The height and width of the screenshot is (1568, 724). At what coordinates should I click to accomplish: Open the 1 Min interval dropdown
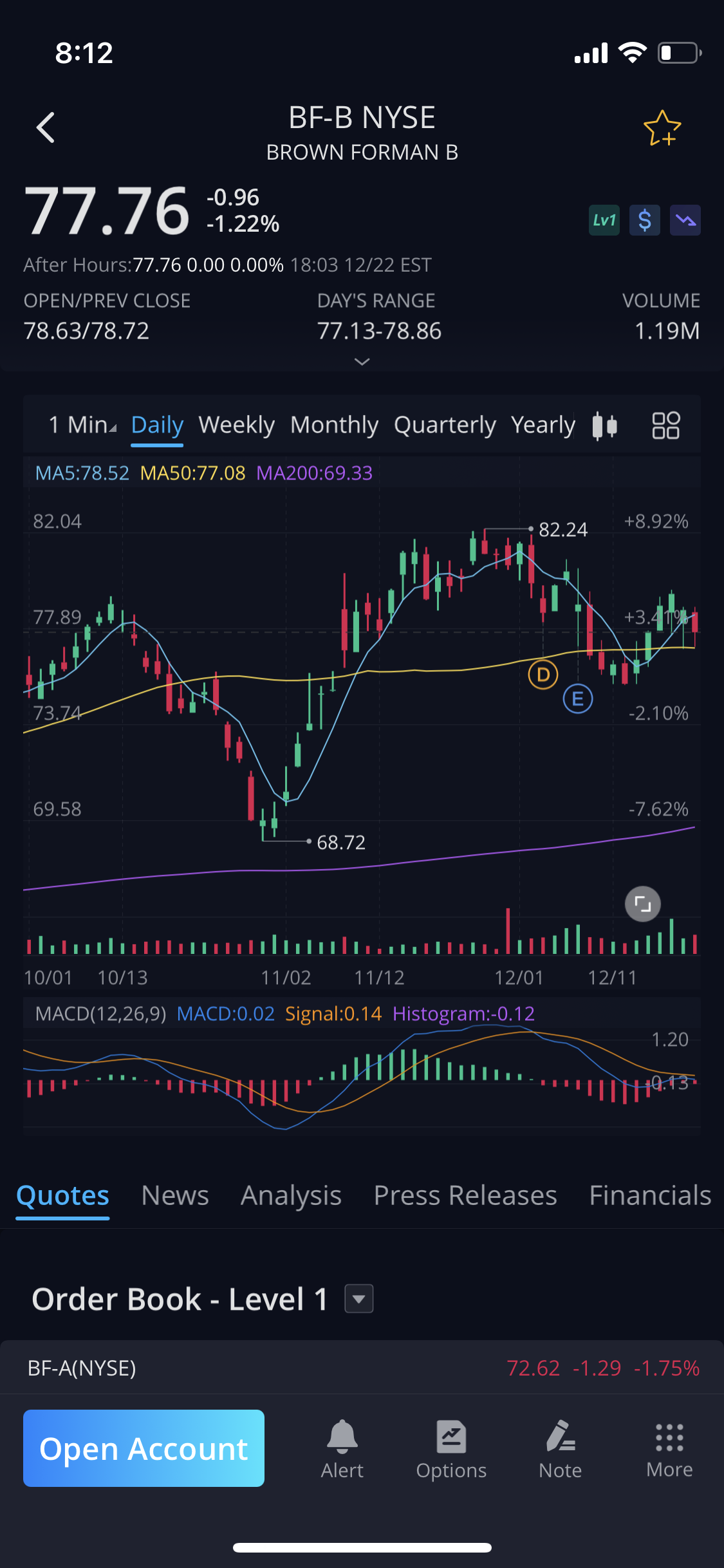pos(82,425)
